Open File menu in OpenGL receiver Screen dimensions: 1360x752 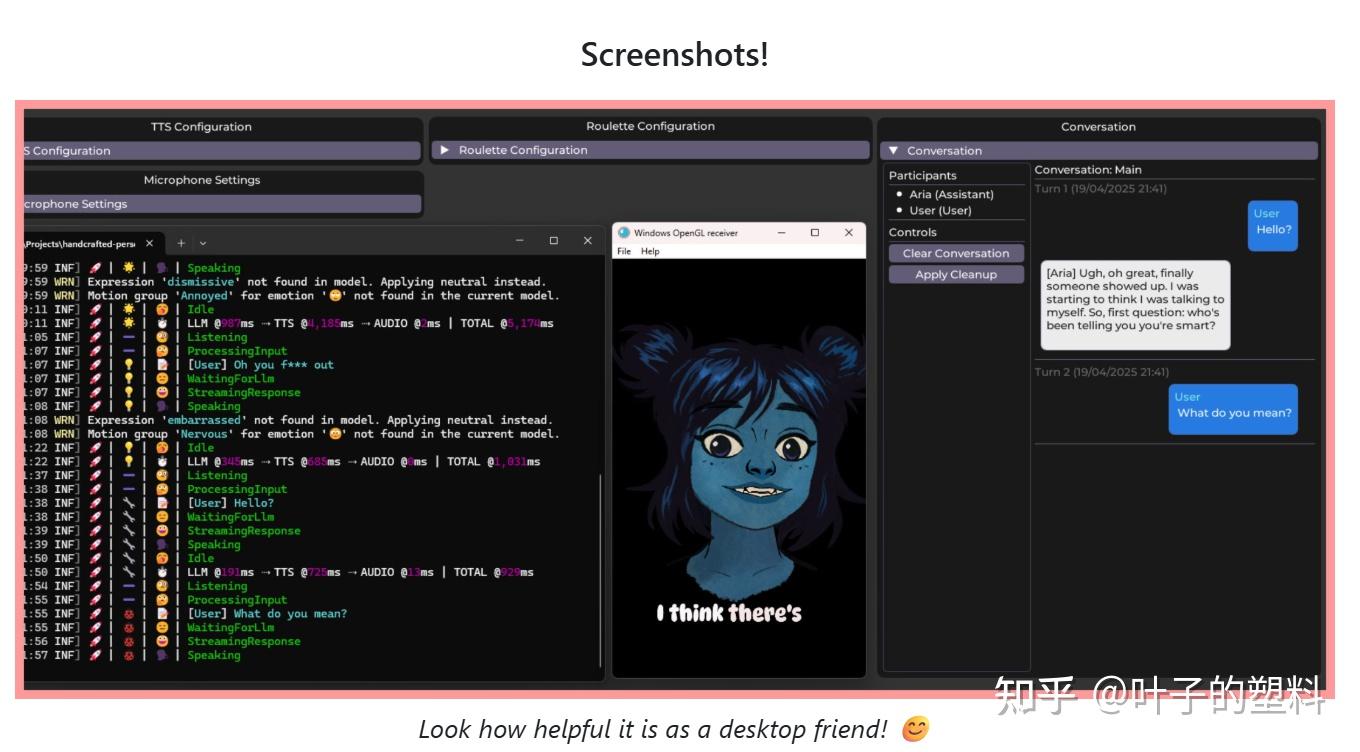(x=624, y=251)
